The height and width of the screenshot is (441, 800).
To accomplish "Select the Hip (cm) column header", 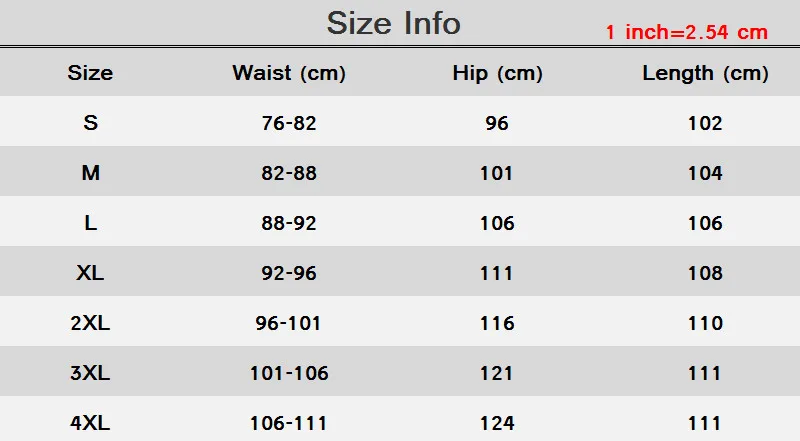I will tap(497, 74).
